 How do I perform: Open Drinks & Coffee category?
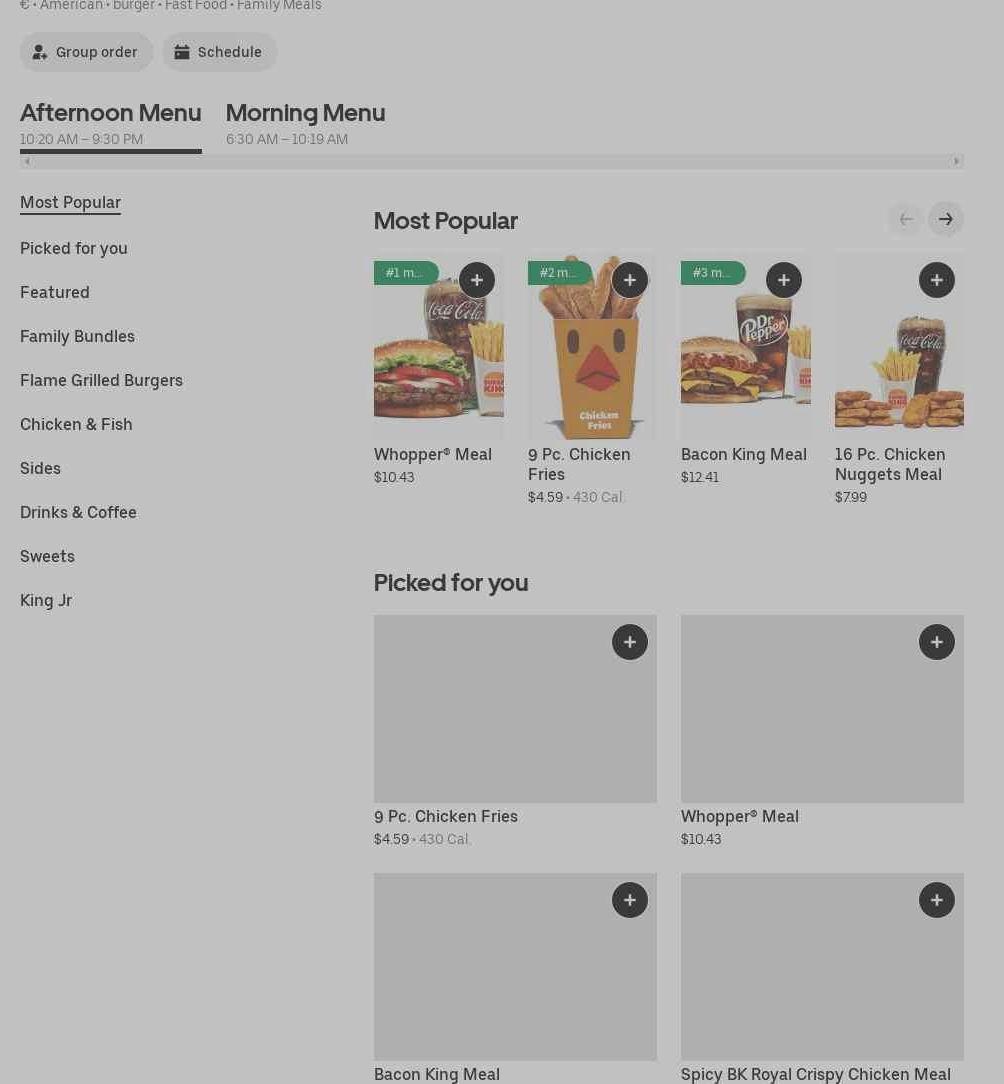pyautogui.click(x=78, y=512)
